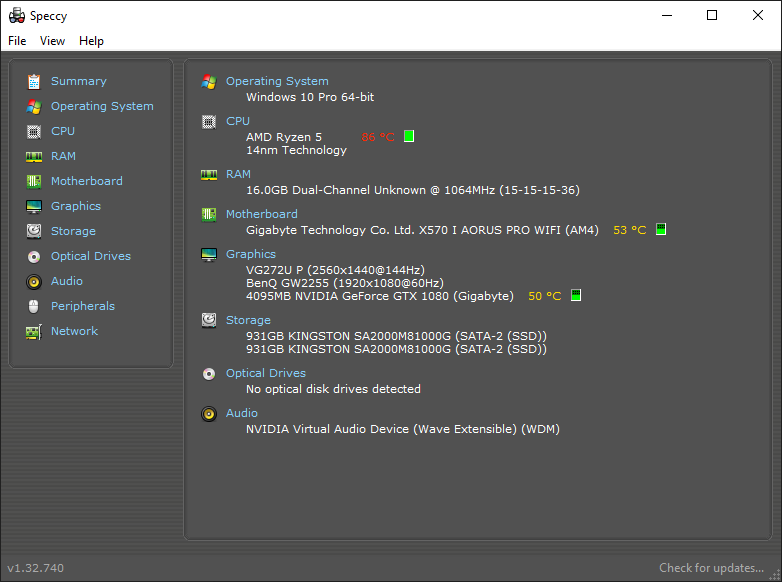Click the Summary clipboard icon in sidebar
The width and height of the screenshot is (782, 582).
pyautogui.click(x=34, y=81)
